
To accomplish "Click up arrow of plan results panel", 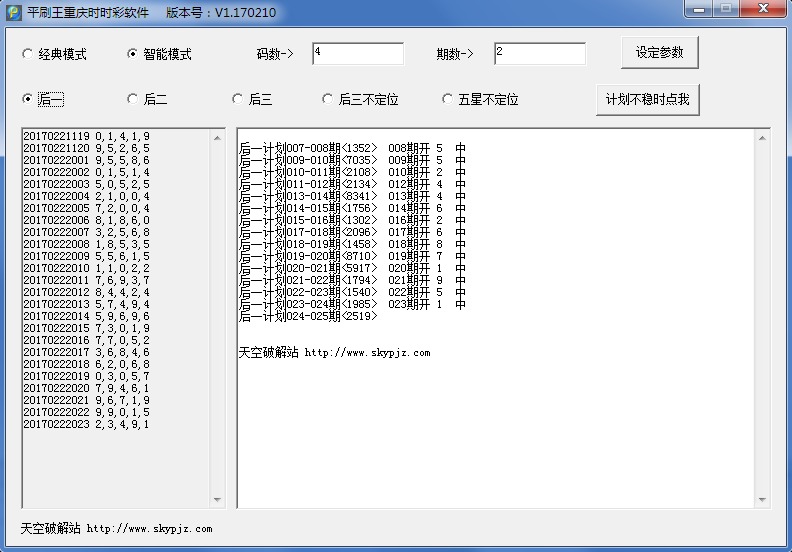I will pos(764,137).
